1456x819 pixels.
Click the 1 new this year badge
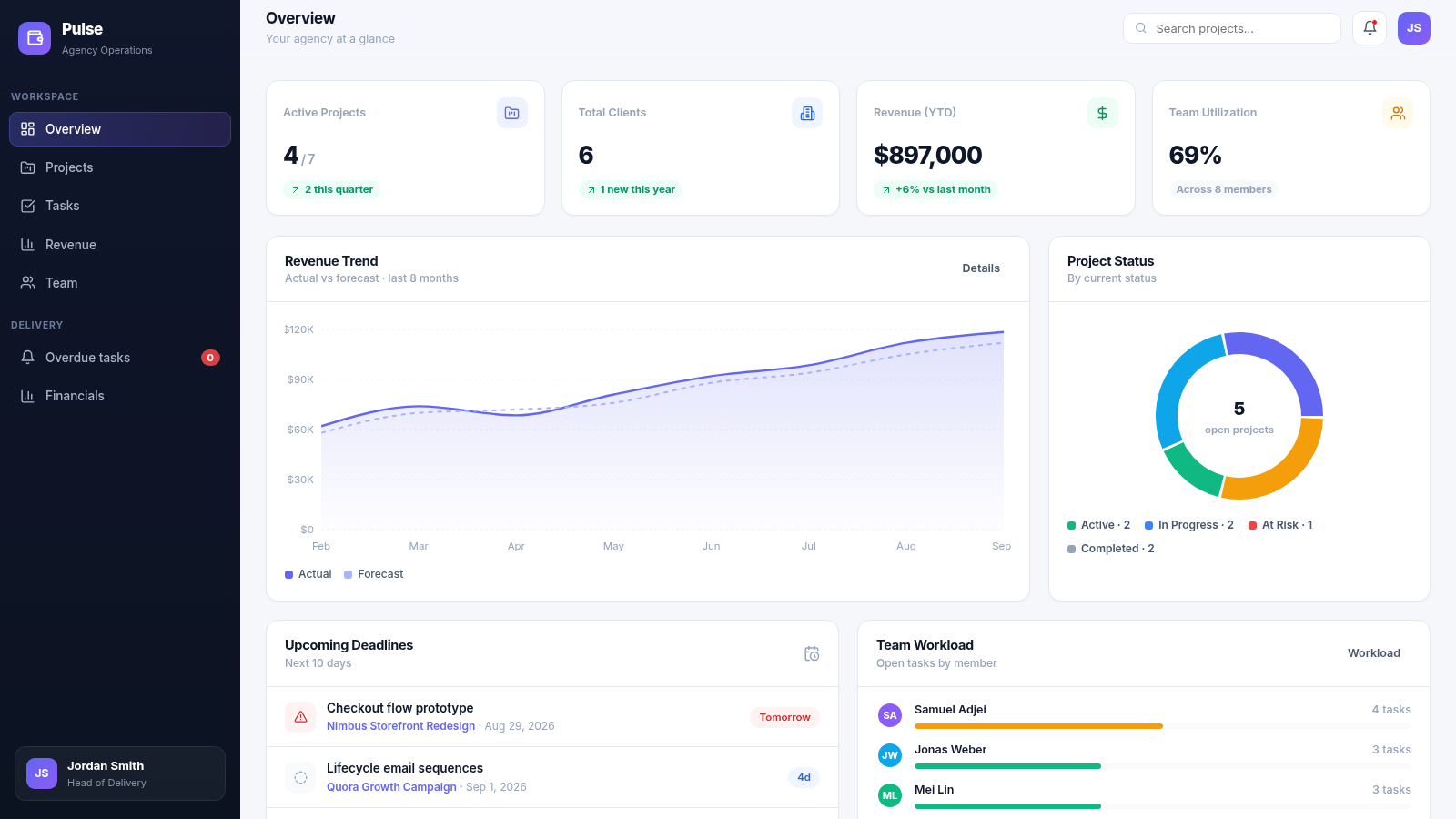point(631,189)
